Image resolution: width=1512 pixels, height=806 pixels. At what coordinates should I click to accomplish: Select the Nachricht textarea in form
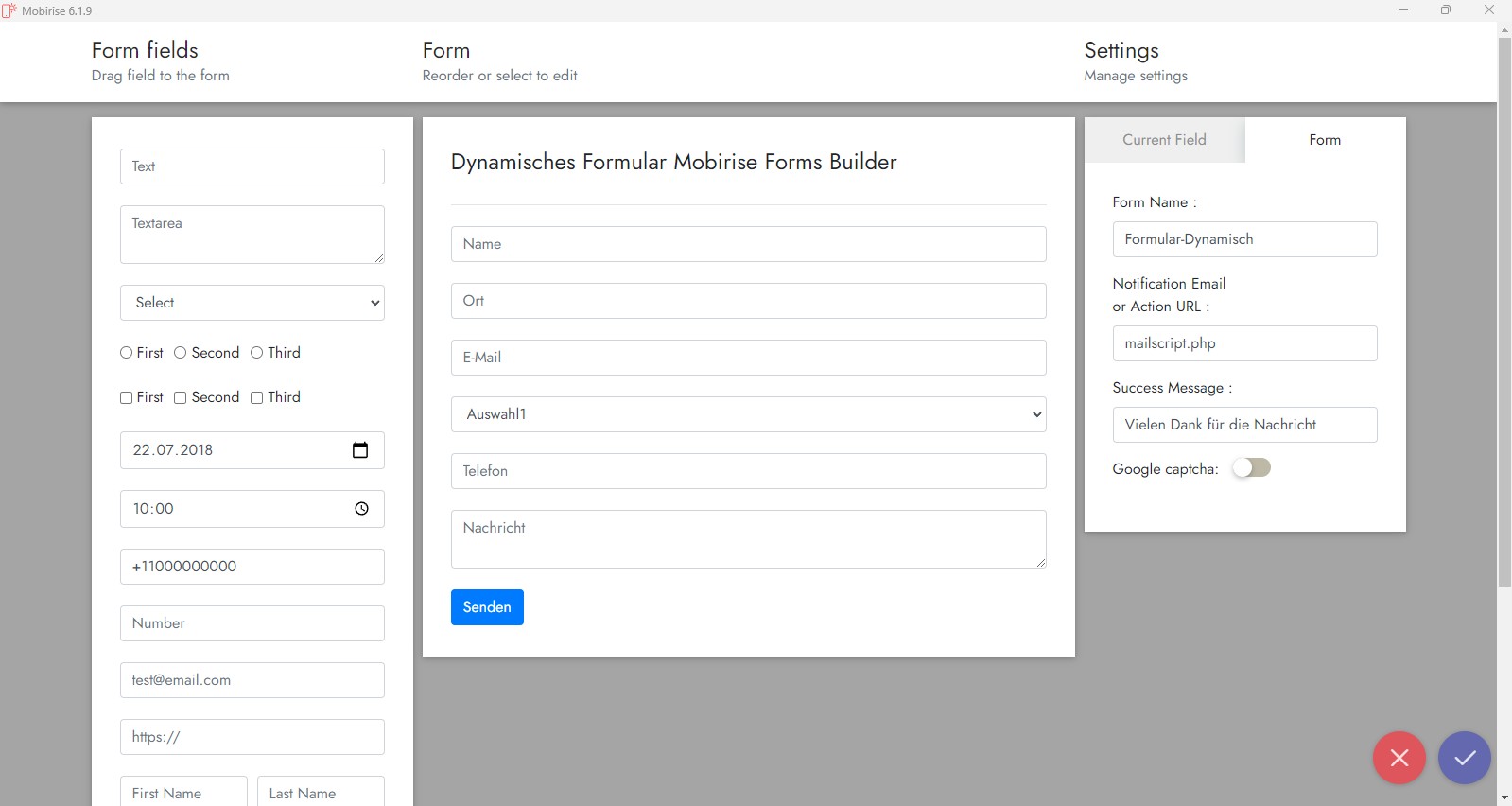748,539
